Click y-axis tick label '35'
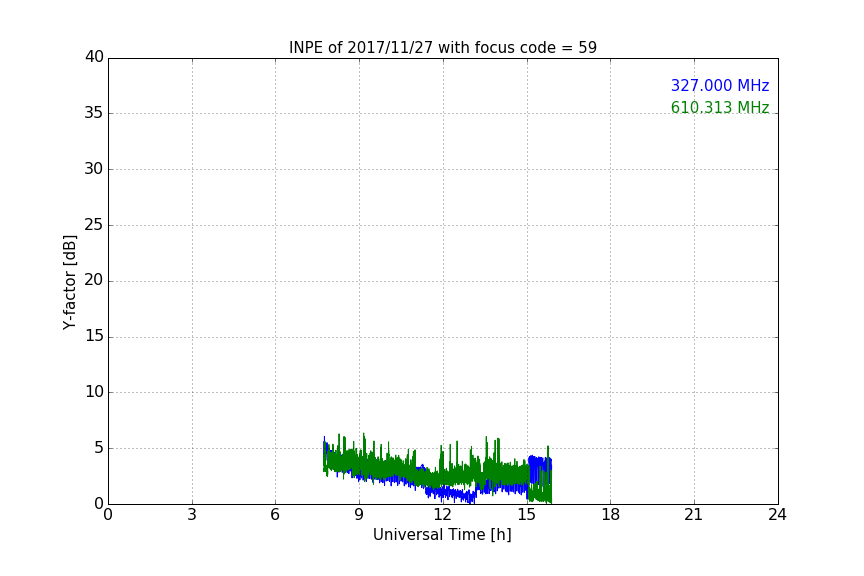This screenshot has width=864, height=576. pos(94,113)
